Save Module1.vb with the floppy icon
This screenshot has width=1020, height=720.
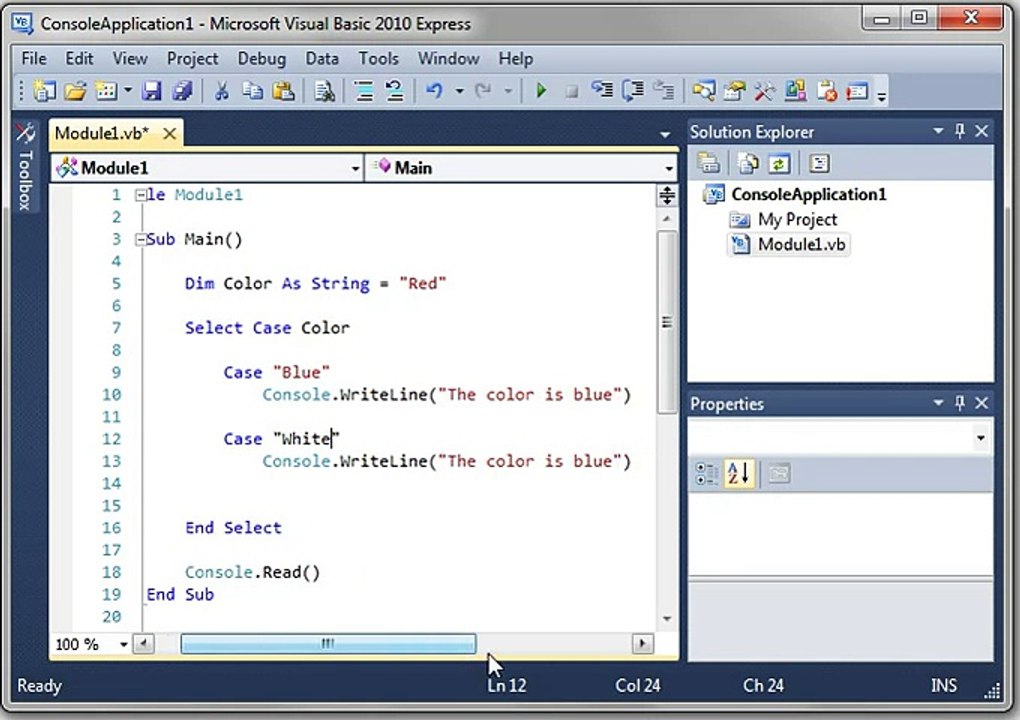[x=152, y=91]
